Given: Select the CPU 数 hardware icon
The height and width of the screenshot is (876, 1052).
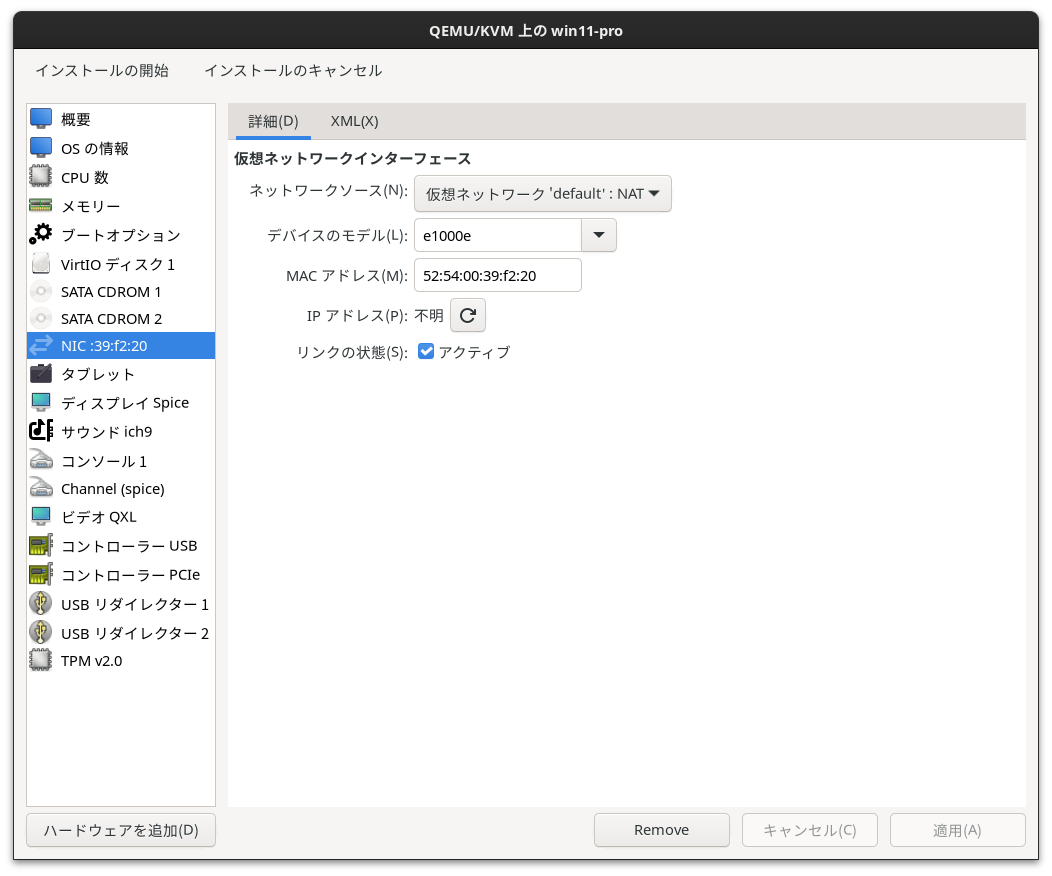Looking at the screenshot, I should [40, 177].
